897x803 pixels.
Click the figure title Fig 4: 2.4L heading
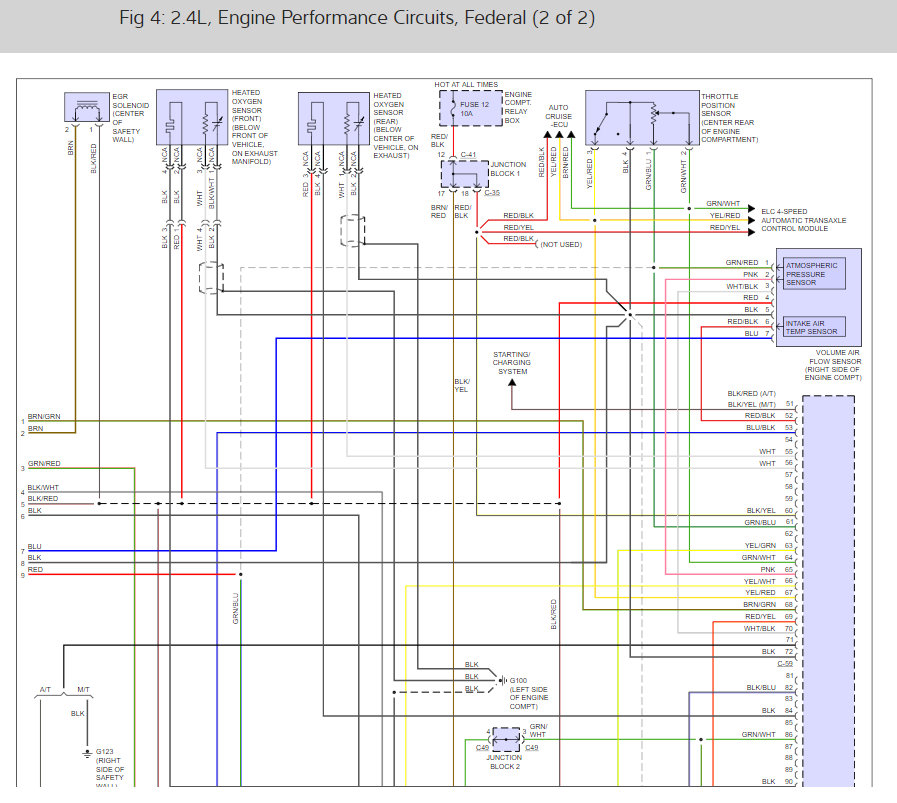(357, 18)
